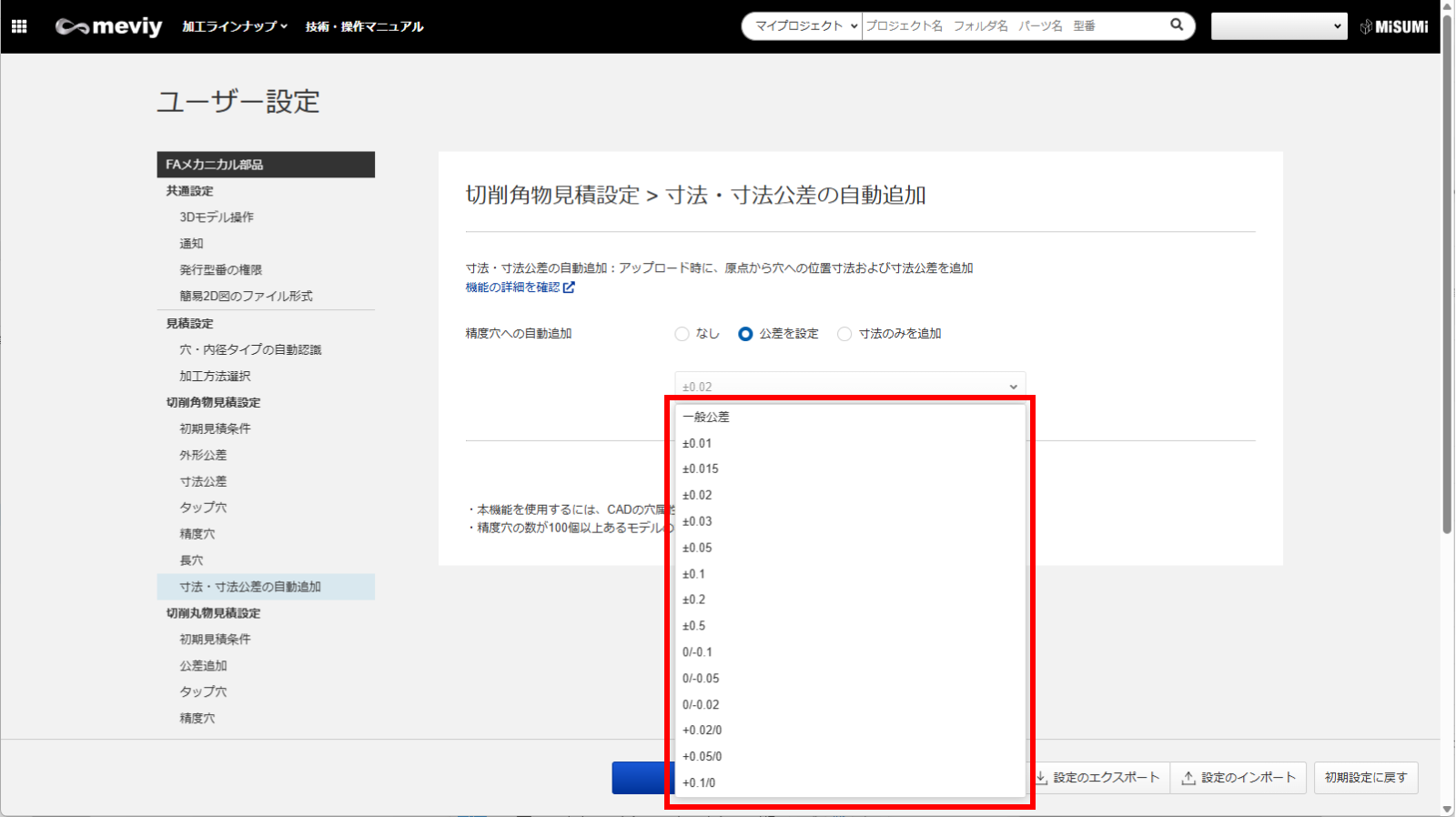This screenshot has height=817, width=1456.
Task: Expand 加工ラインナップ dropdown menu
Action: [x=235, y=26]
